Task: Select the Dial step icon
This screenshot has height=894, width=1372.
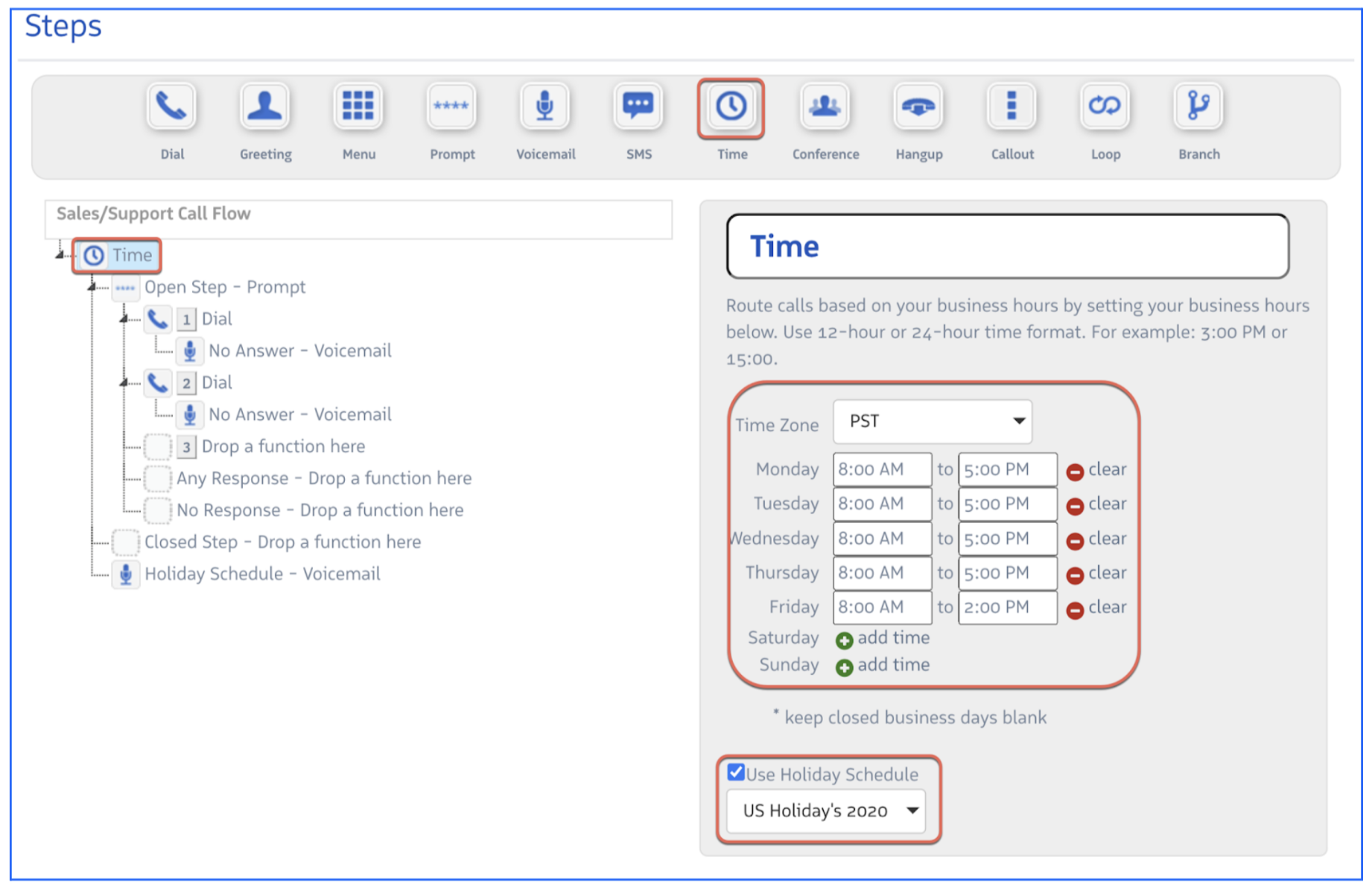Action: click(171, 107)
